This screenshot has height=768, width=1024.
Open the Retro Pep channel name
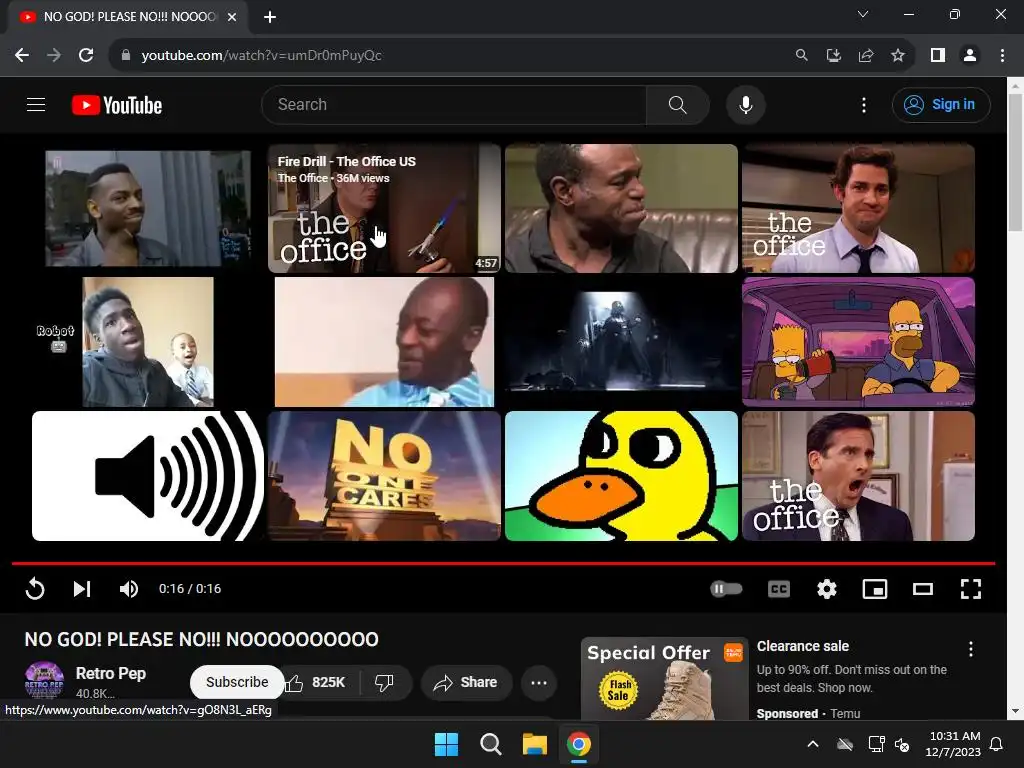point(110,673)
